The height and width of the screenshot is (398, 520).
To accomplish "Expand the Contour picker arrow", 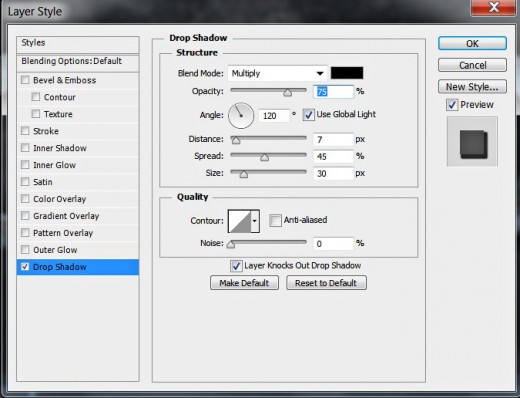I will click(x=255, y=221).
